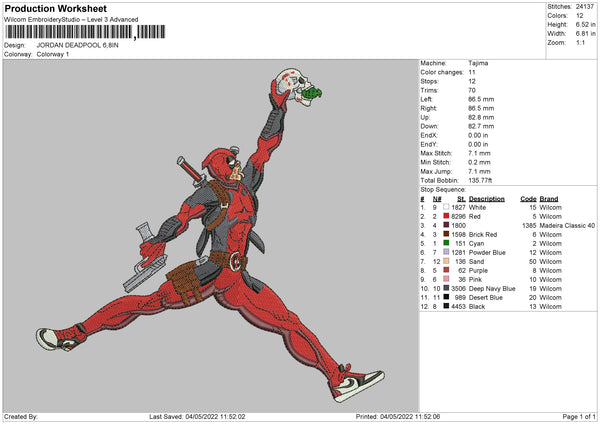
Task: Click the Width value '6.81 in'
Action: 586,34
